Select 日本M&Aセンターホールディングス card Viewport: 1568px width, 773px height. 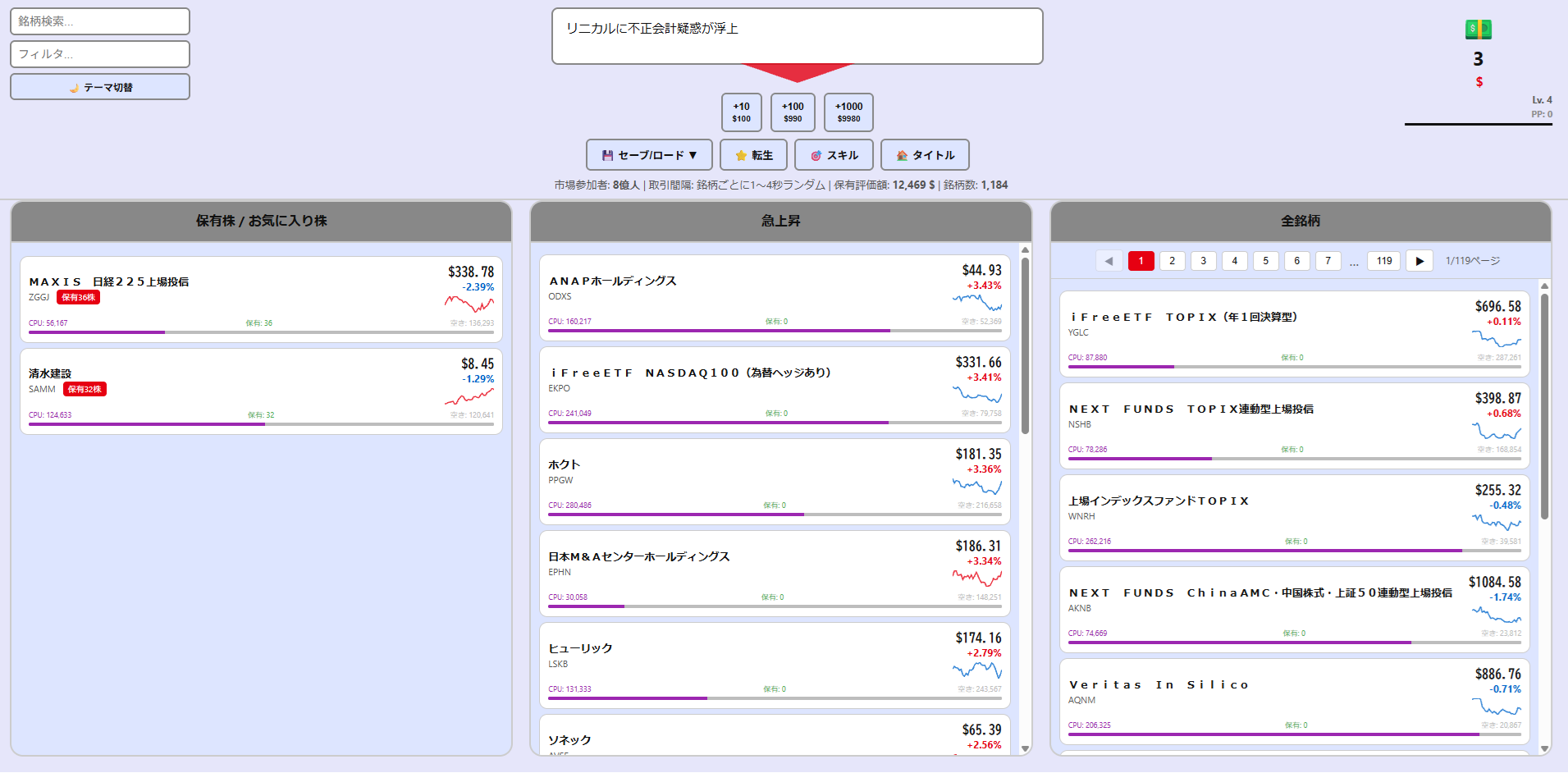(775, 574)
